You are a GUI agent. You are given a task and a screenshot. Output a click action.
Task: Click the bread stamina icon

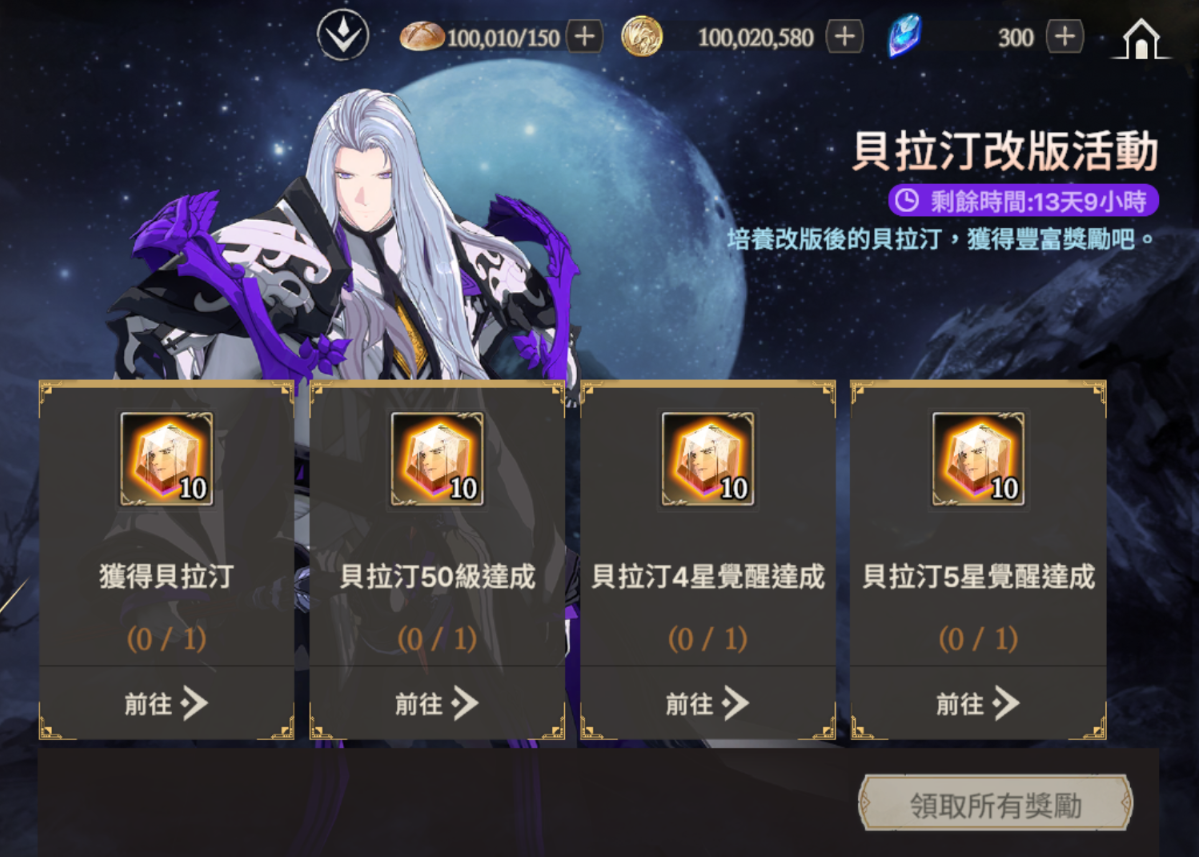point(421,36)
